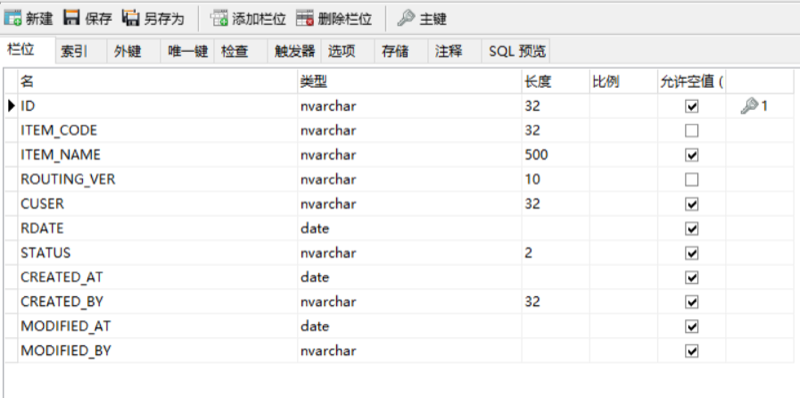Edit length 2 for STATUS

tap(555, 253)
